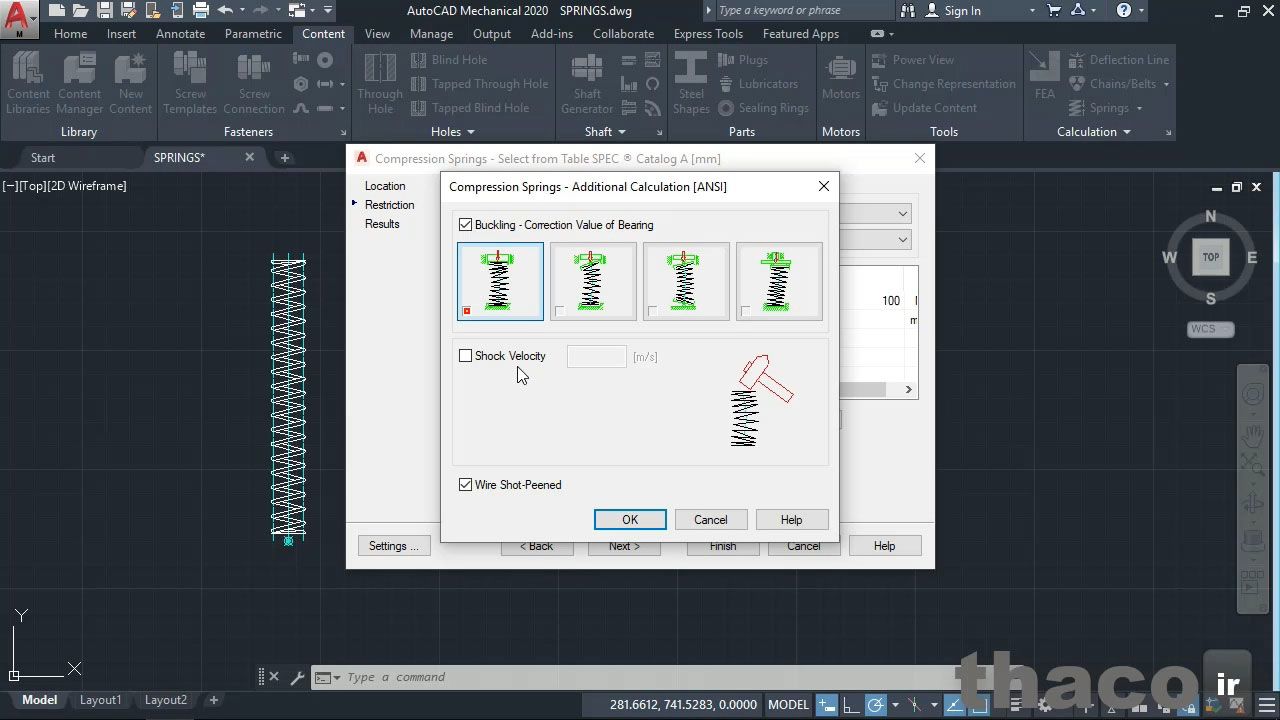Click the Undo arrow icon
This screenshot has width=1280, height=720.
225,11
